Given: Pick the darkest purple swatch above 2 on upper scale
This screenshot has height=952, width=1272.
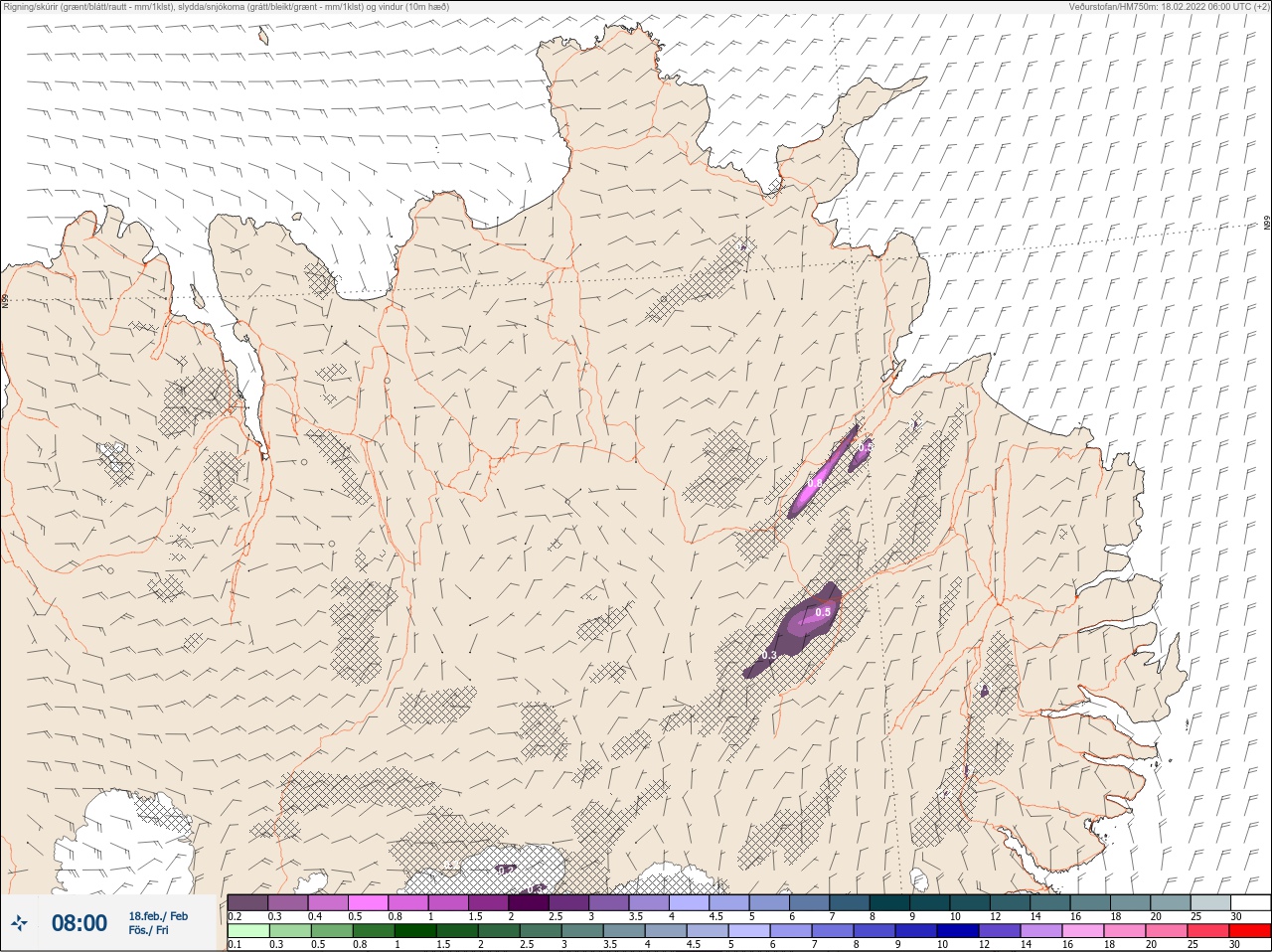Looking at the screenshot, I should click(529, 902).
